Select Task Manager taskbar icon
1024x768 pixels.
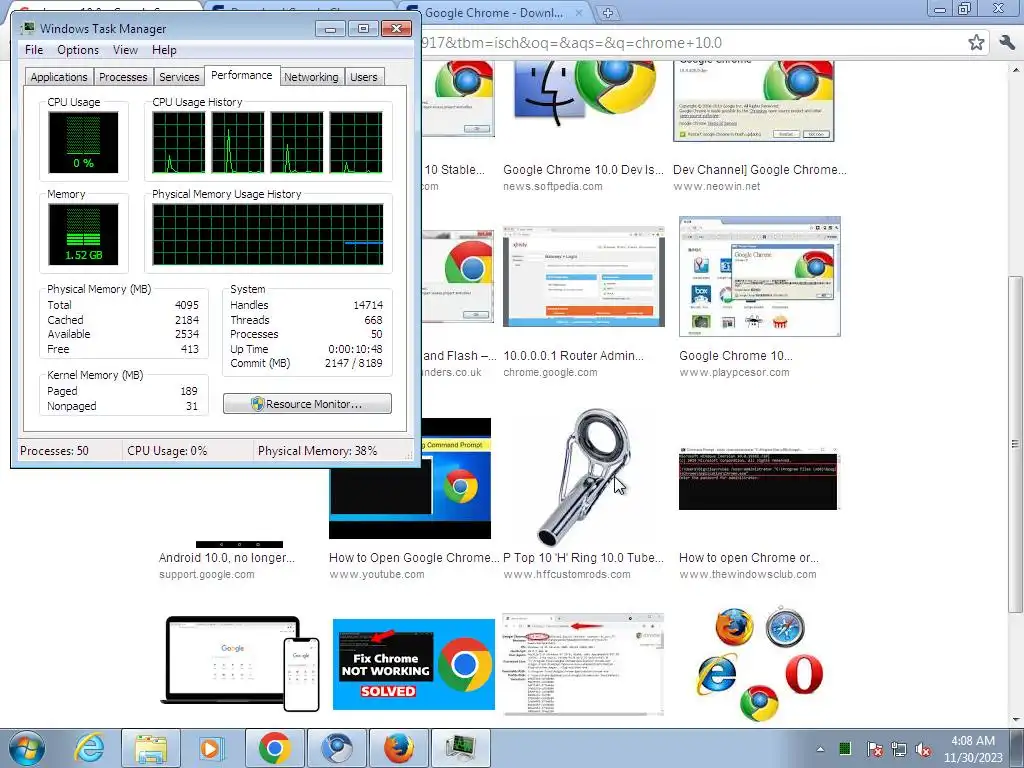[461, 748]
